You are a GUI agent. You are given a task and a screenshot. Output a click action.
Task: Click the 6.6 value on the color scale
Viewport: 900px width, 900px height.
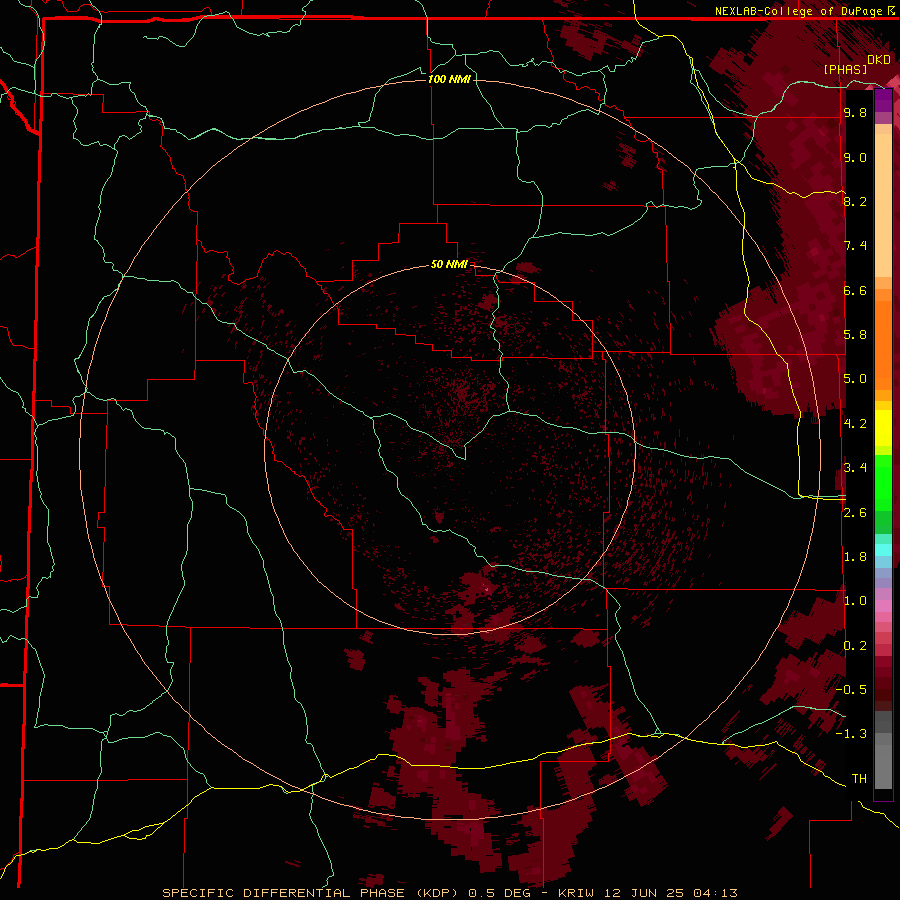click(x=855, y=290)
